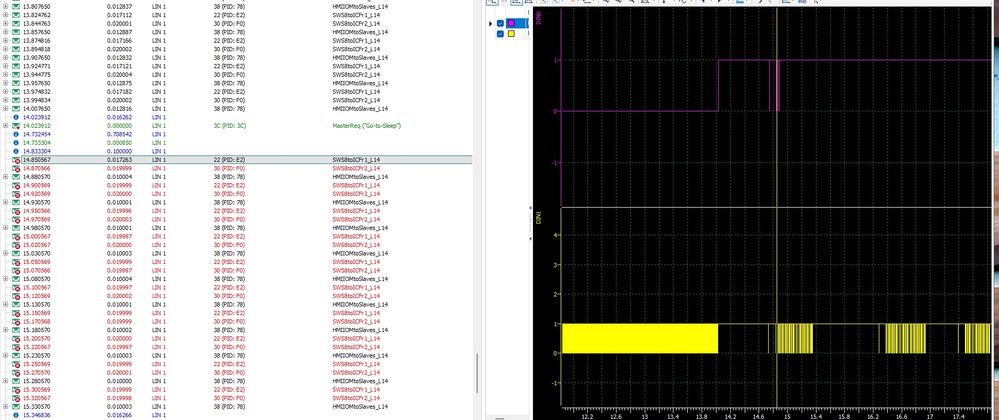Select trace row with timestamp 15.180570
999x420 pixels.
tap(236, 329)
